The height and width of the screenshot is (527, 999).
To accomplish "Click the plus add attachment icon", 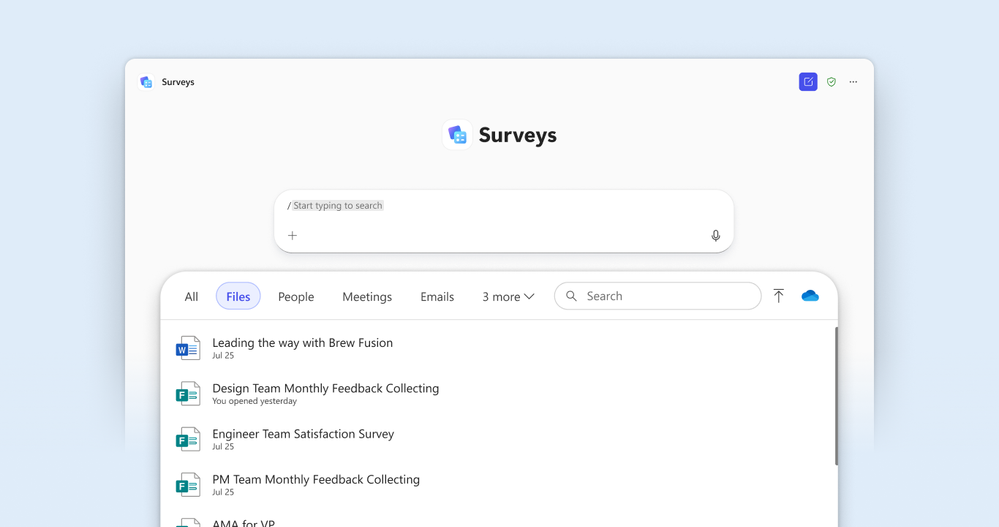I will point(292,236).
